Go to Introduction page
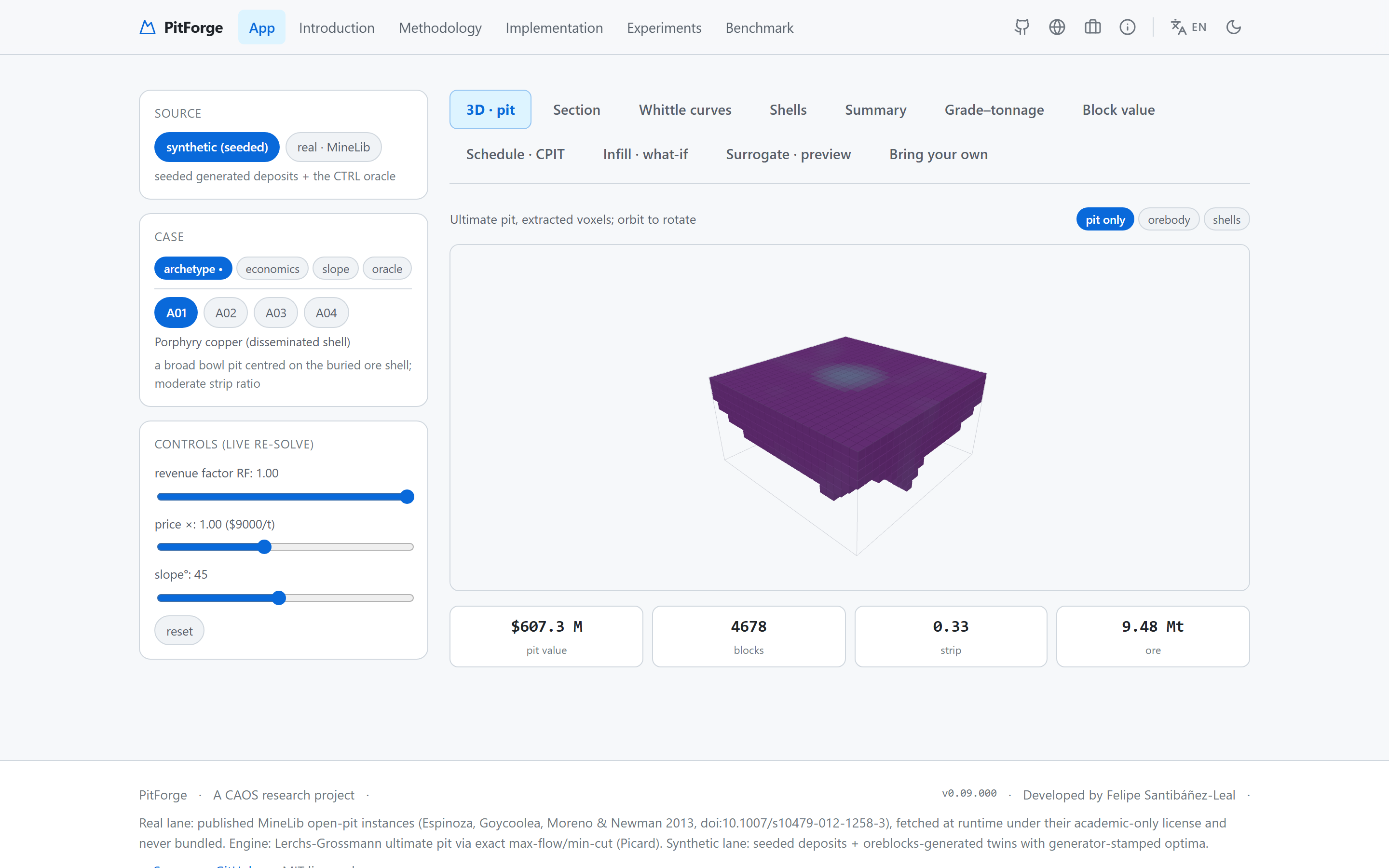 pyautogui.click(x=336, y=27)
